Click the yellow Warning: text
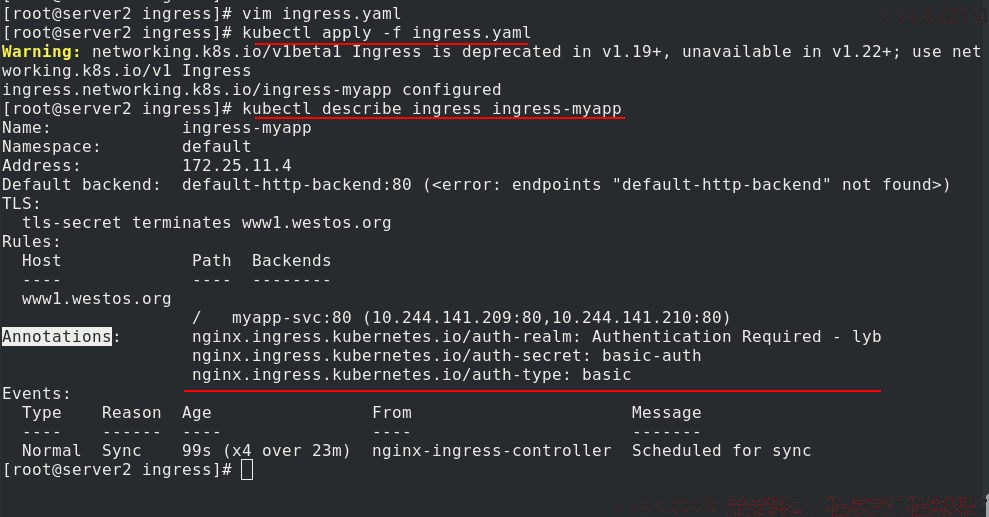 (42, 52)
